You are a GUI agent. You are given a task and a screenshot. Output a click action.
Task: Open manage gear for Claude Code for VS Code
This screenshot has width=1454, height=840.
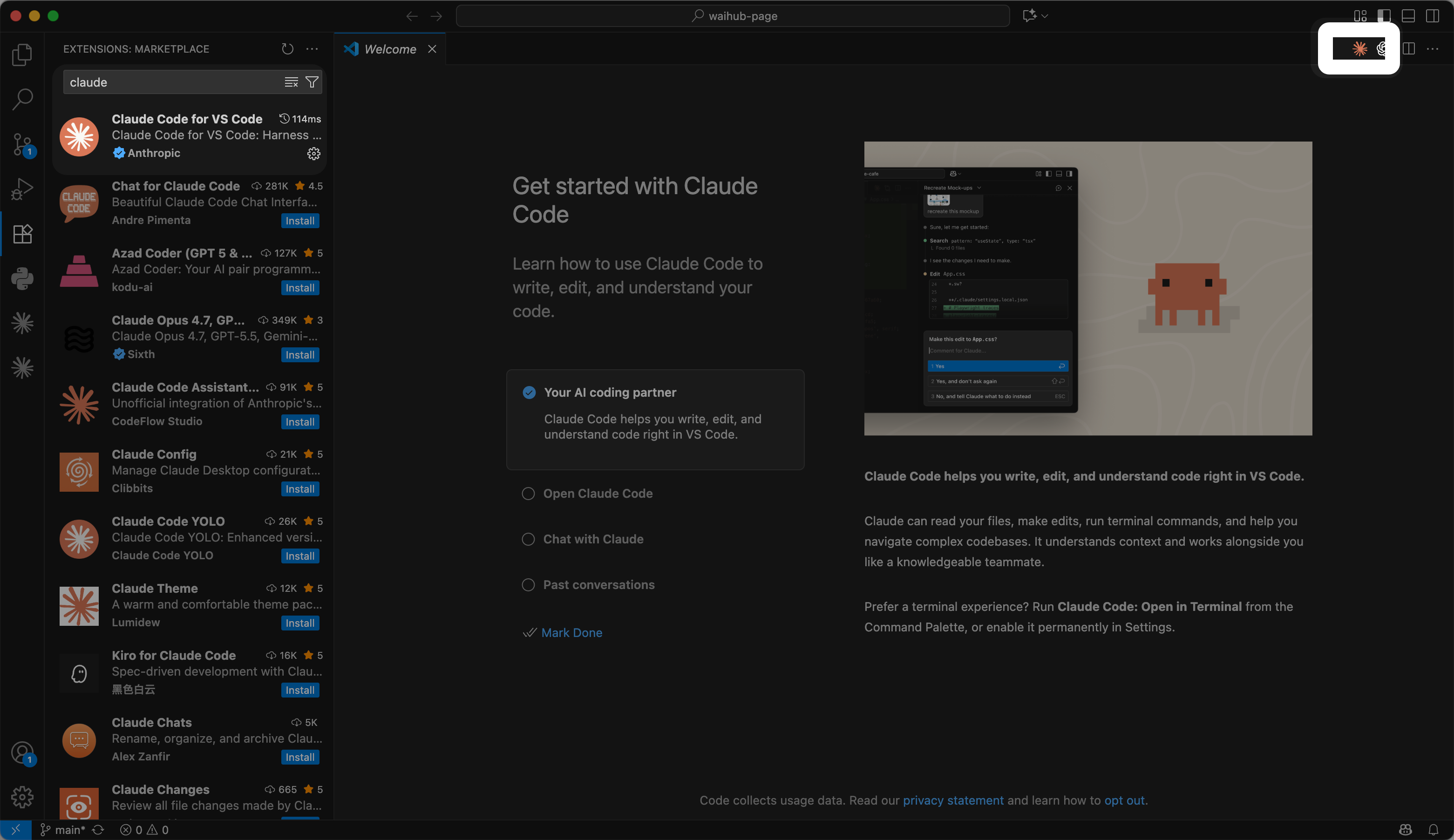[x=313, y=154]
